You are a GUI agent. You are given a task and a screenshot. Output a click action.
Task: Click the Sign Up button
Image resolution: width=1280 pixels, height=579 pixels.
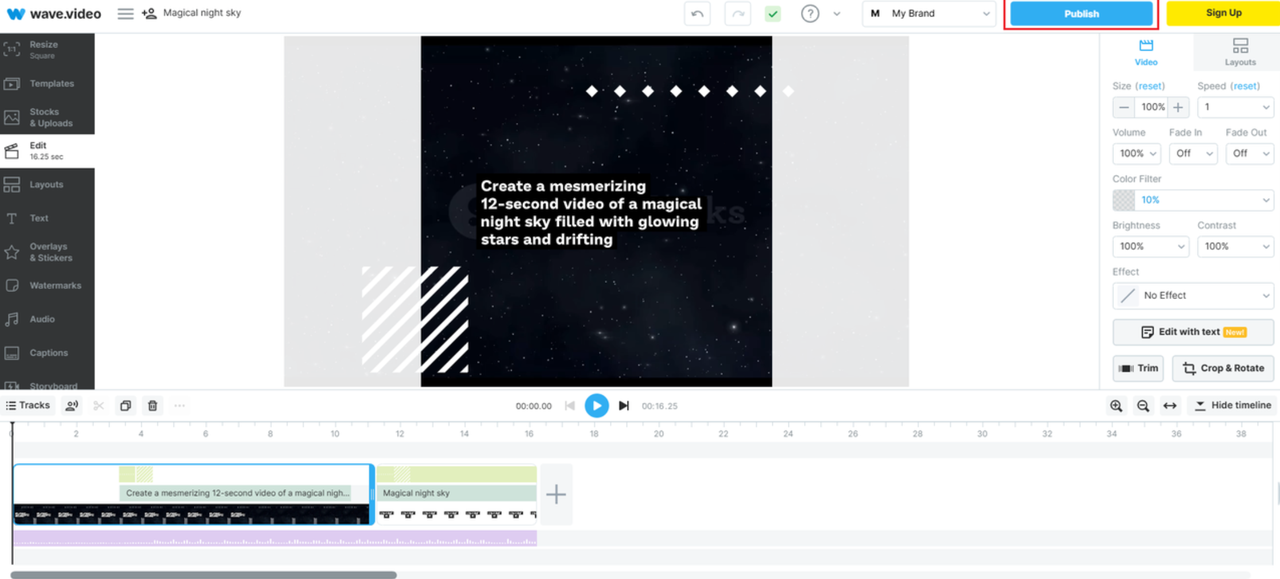coord(1223,13)
